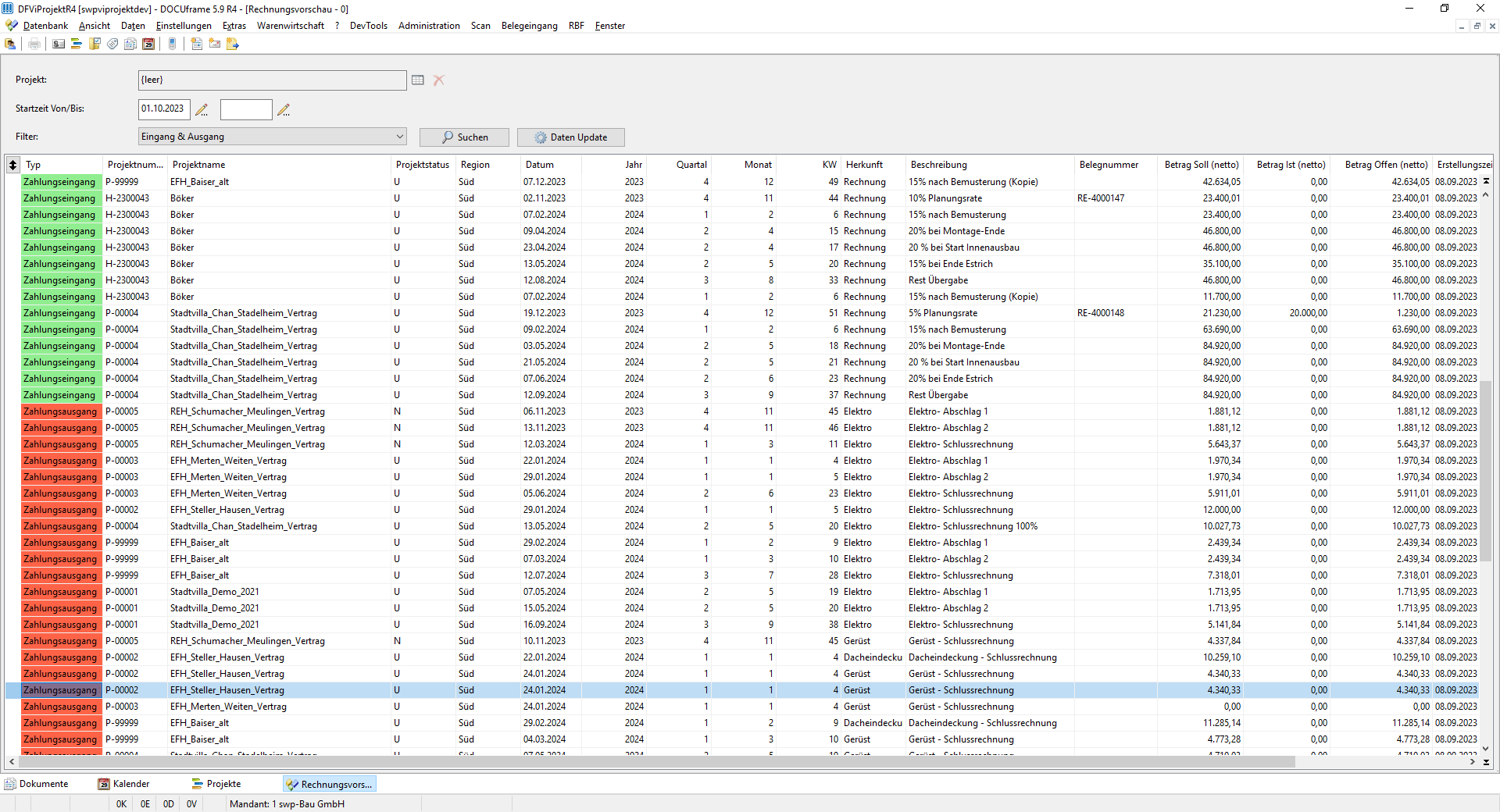The image size is (1500, 812).
Task: Click the folder with checkmark toolbar icon
Action: (x=95, y=45)
